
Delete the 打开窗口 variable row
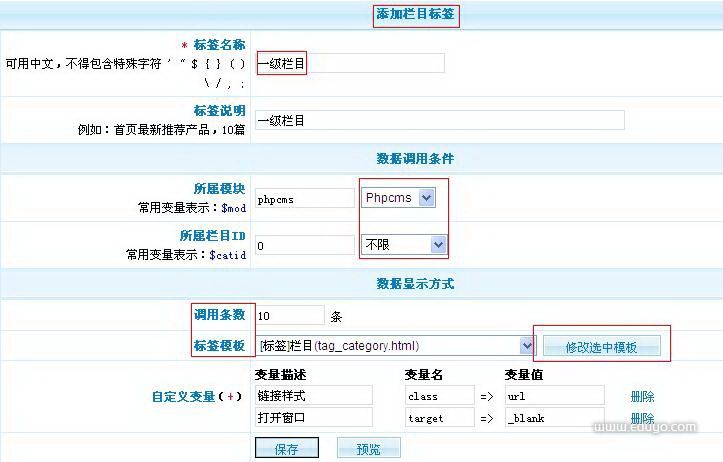(x=642, y=418)
